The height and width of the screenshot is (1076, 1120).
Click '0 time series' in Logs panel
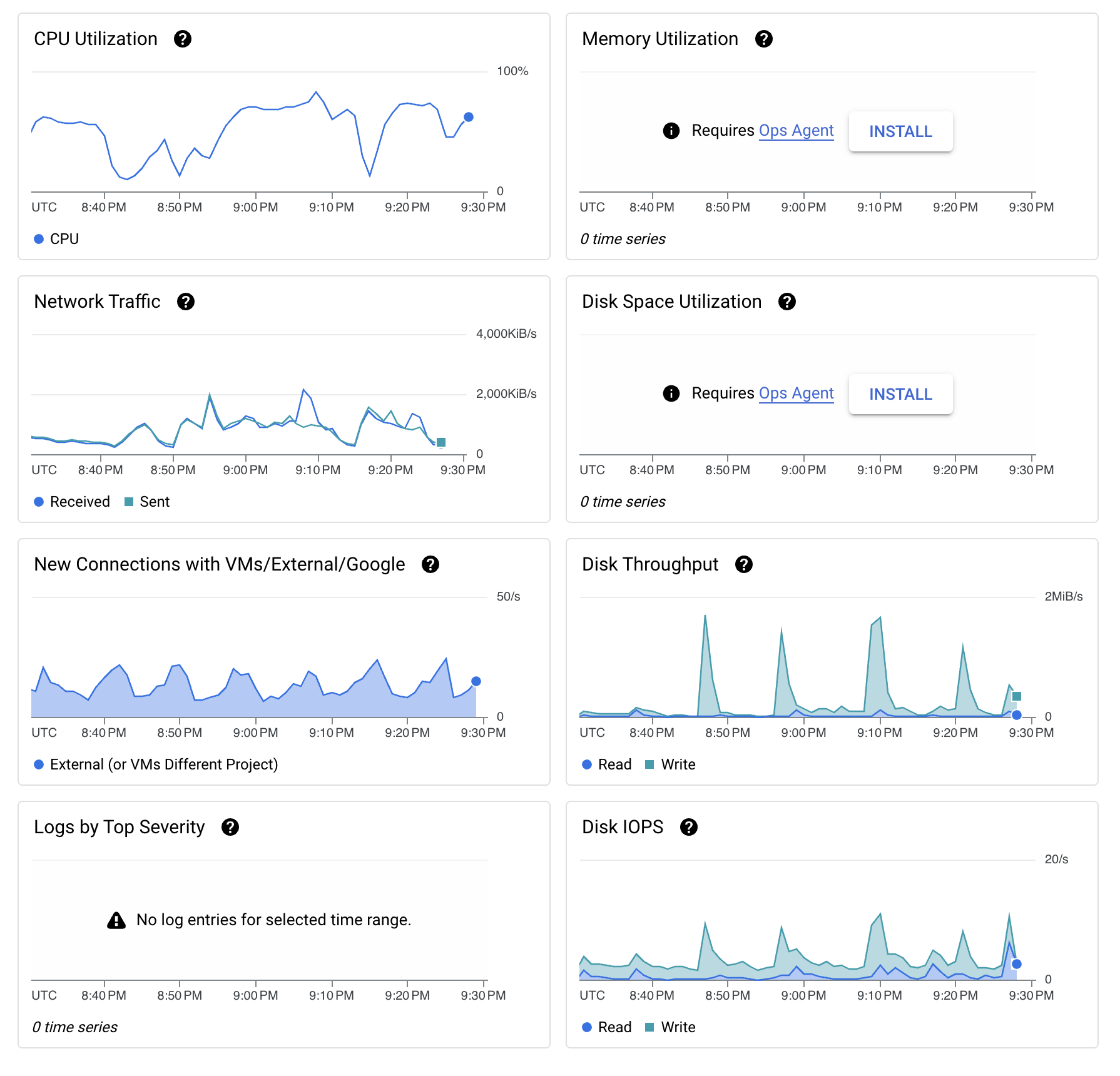pyautogui.click(x=74, y=1027)
